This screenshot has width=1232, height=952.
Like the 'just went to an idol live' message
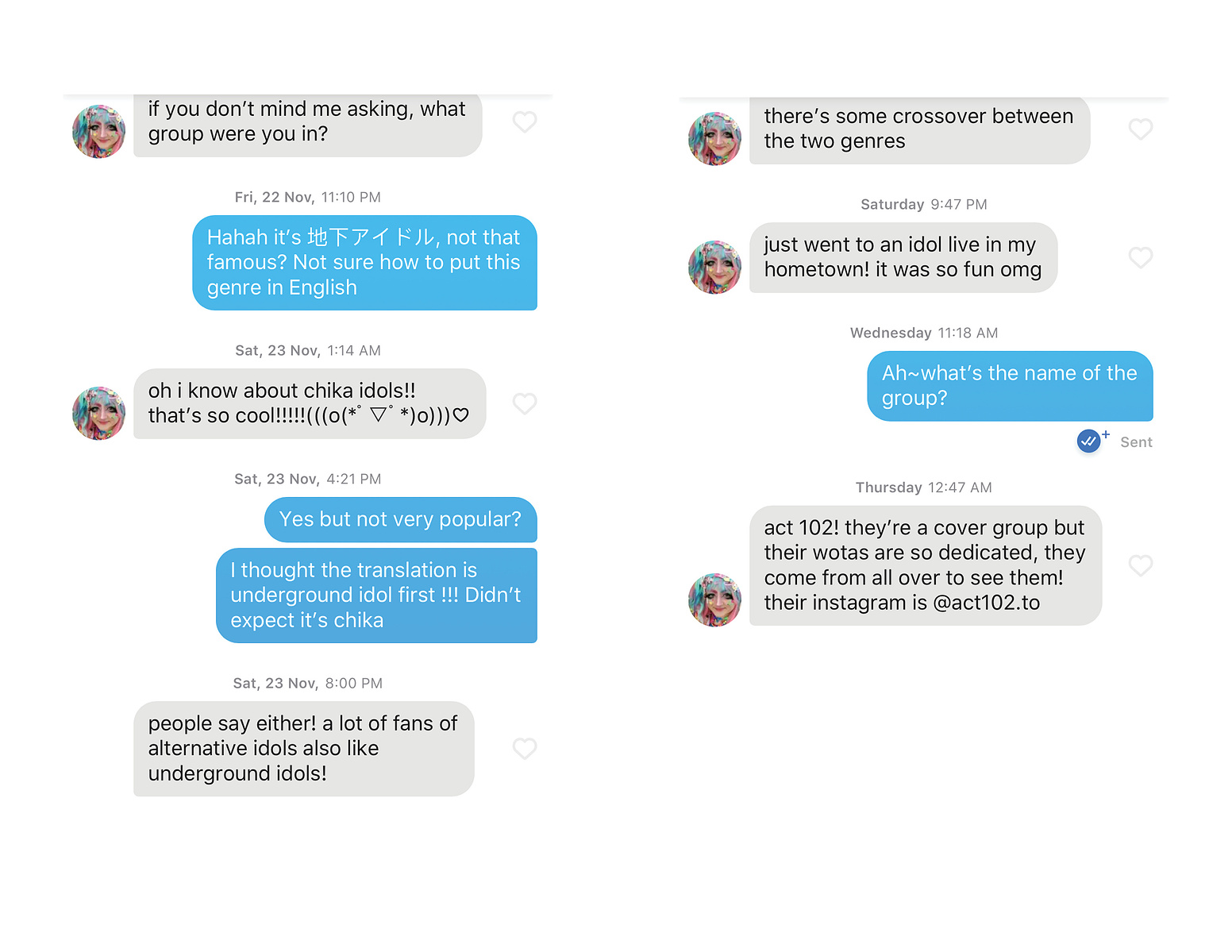(x=1141, y=257)
